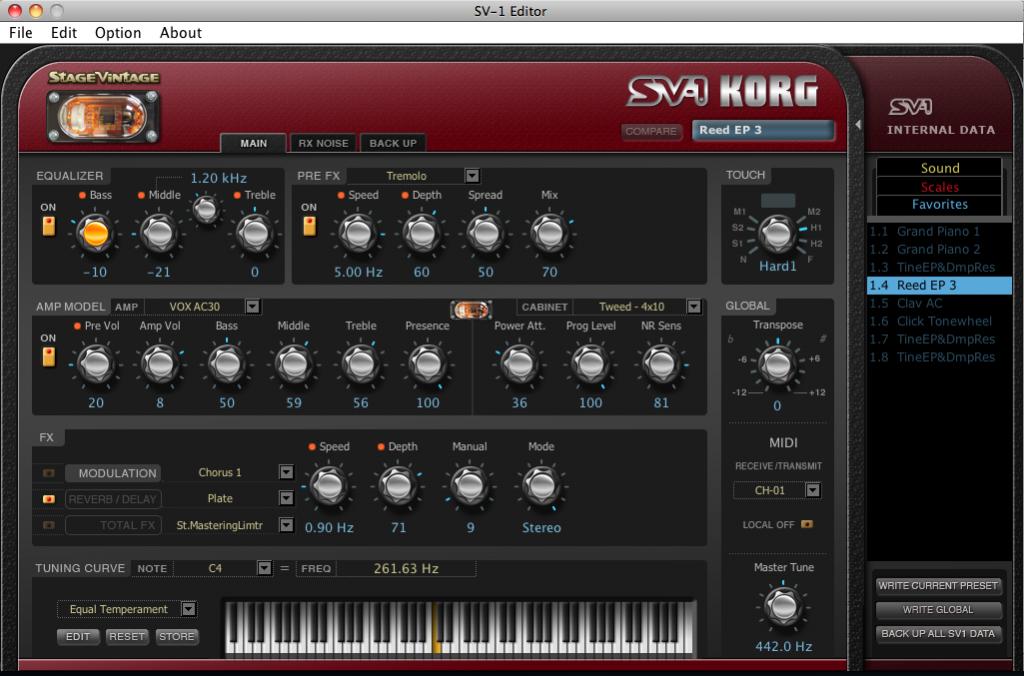Click the Amp Presence knob
The image size is (1024, 676).
(427, 364)
